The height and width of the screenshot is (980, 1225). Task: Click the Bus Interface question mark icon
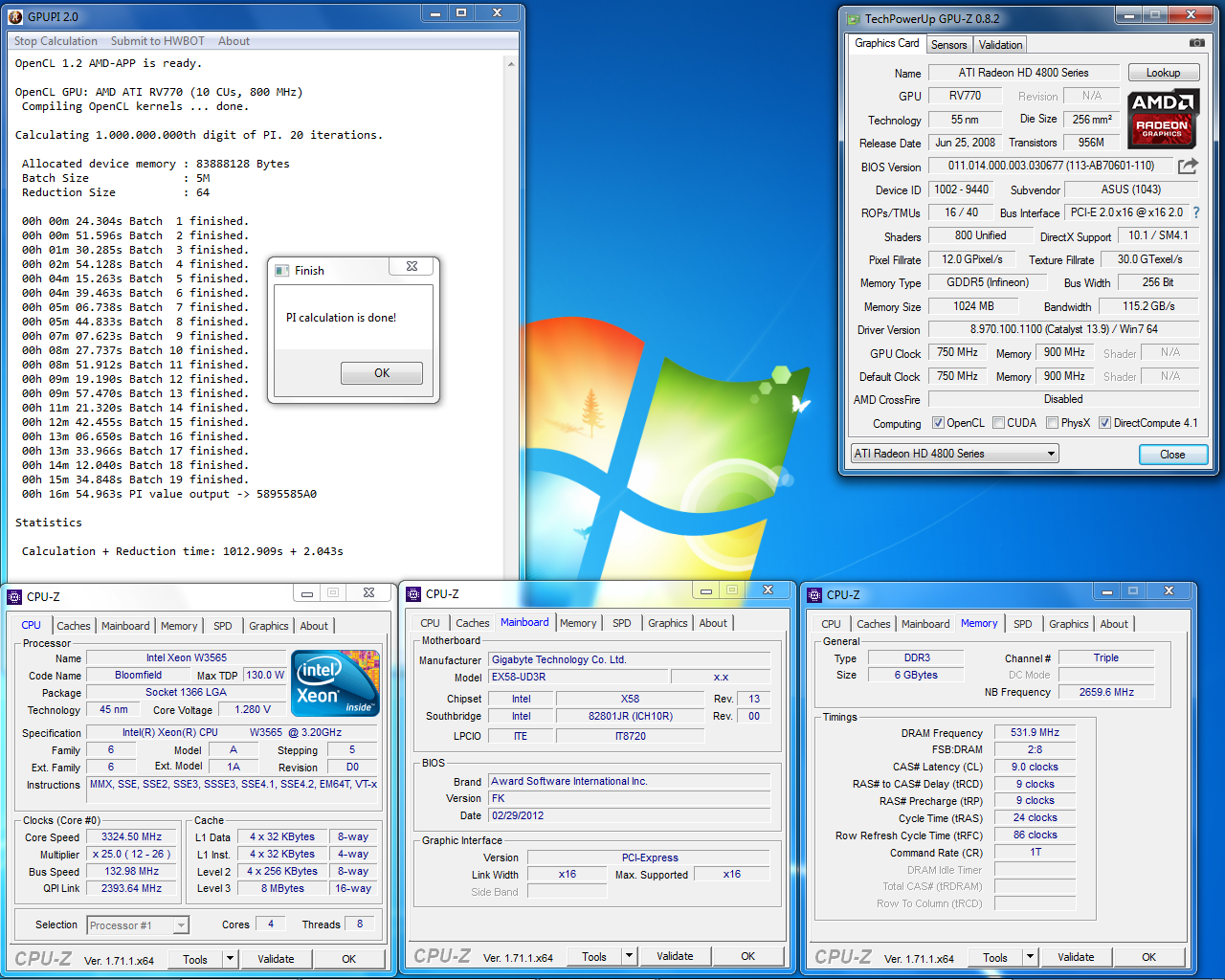1196,212
